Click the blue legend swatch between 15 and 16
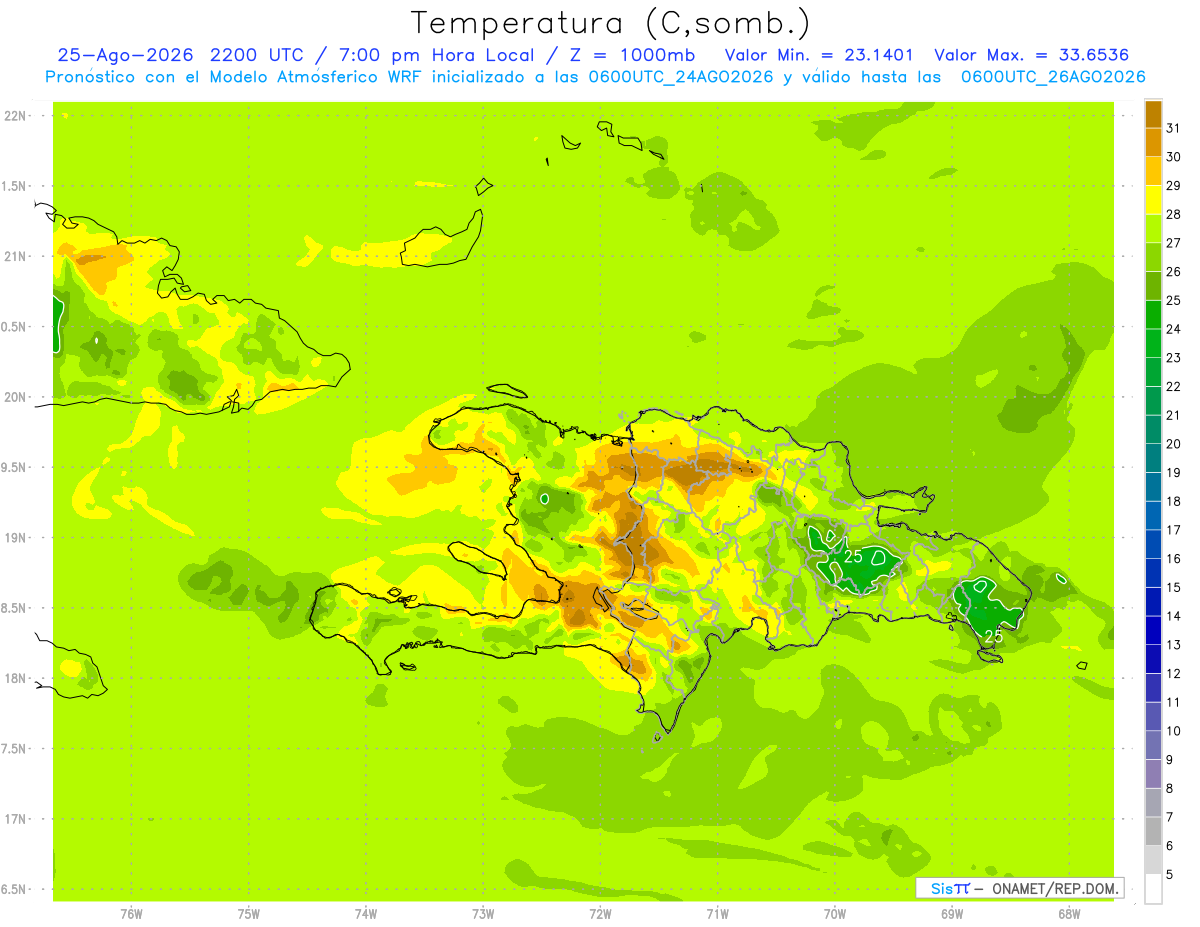Image resolution: width=1200 pixels, height=927 pixels. coord(1153,573)
